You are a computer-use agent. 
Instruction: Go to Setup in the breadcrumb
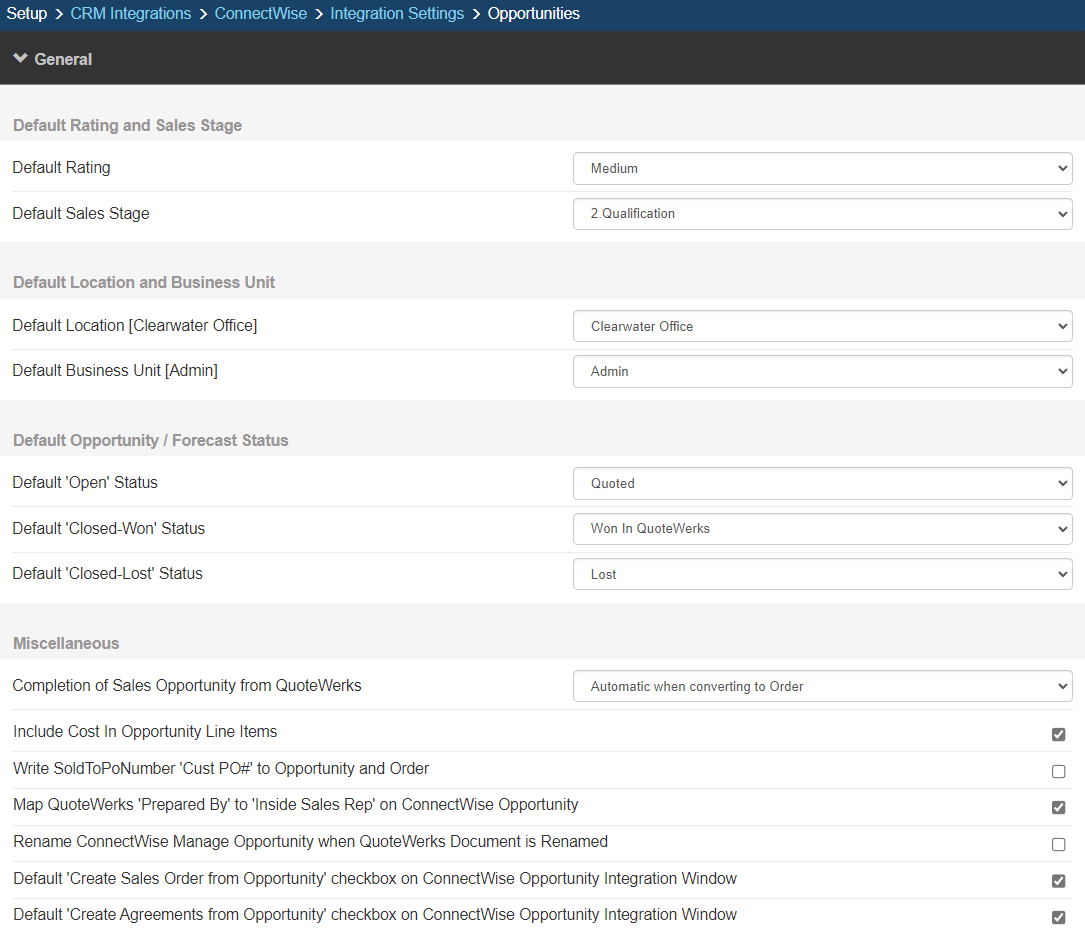coord(27,14)
